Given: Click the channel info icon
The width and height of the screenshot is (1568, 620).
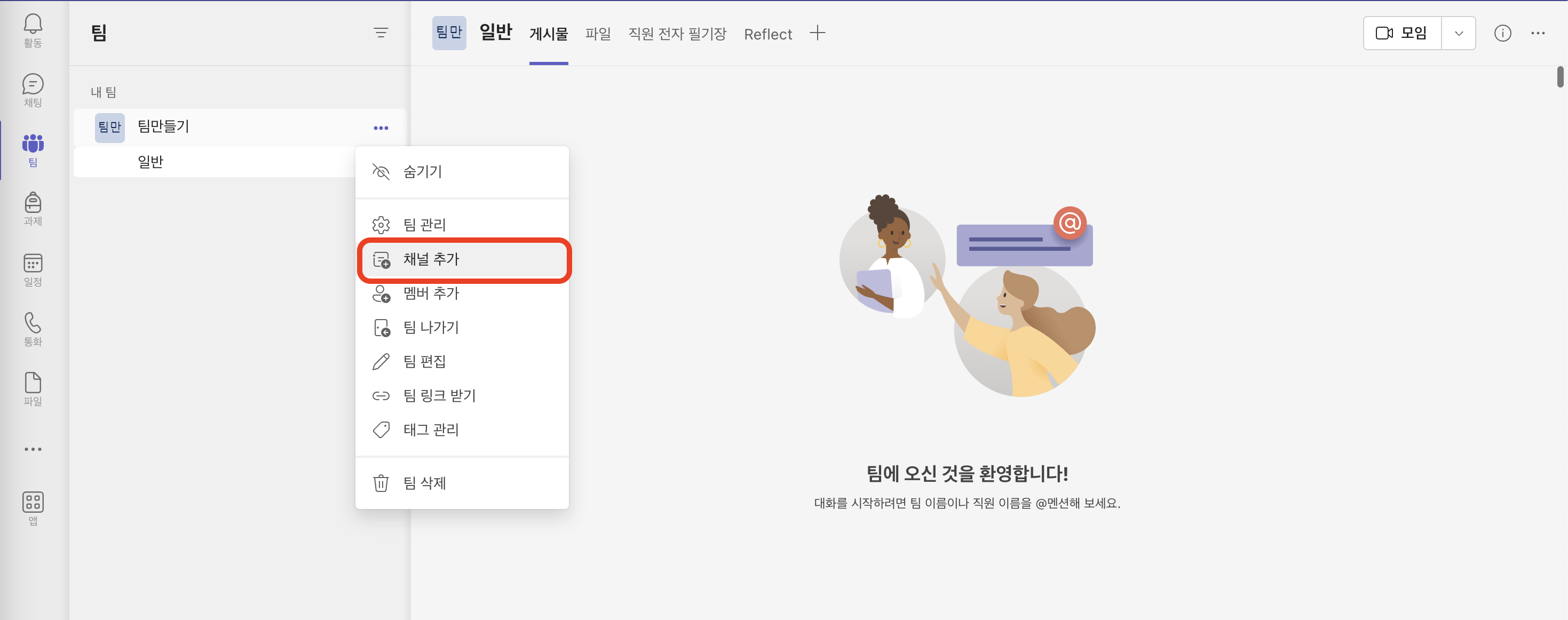Looking at the screenshot, I should click(x=1502, y=34).
